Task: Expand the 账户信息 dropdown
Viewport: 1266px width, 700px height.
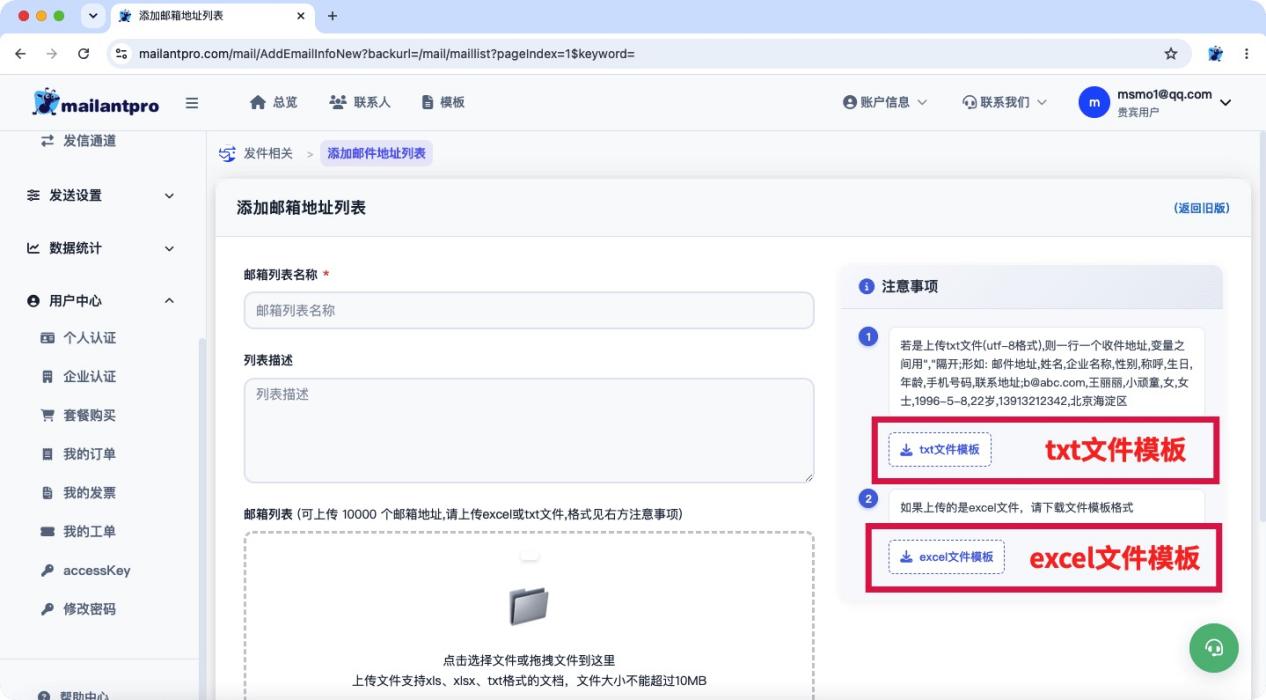Action: [x=885, y=102]
